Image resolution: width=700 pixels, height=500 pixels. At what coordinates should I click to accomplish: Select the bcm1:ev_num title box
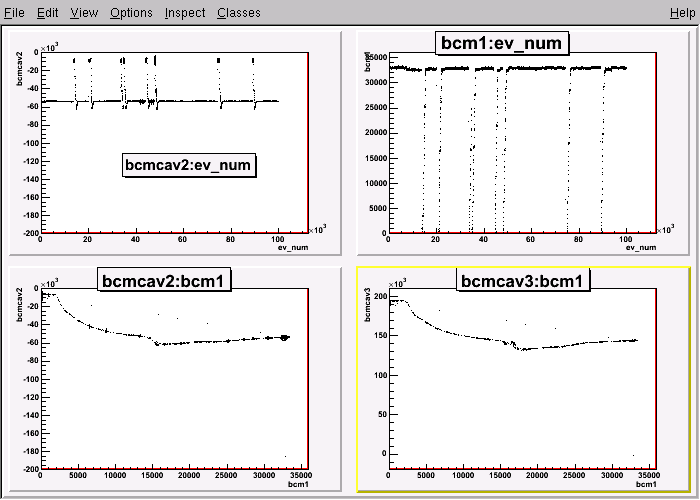(x=501, y=43)
